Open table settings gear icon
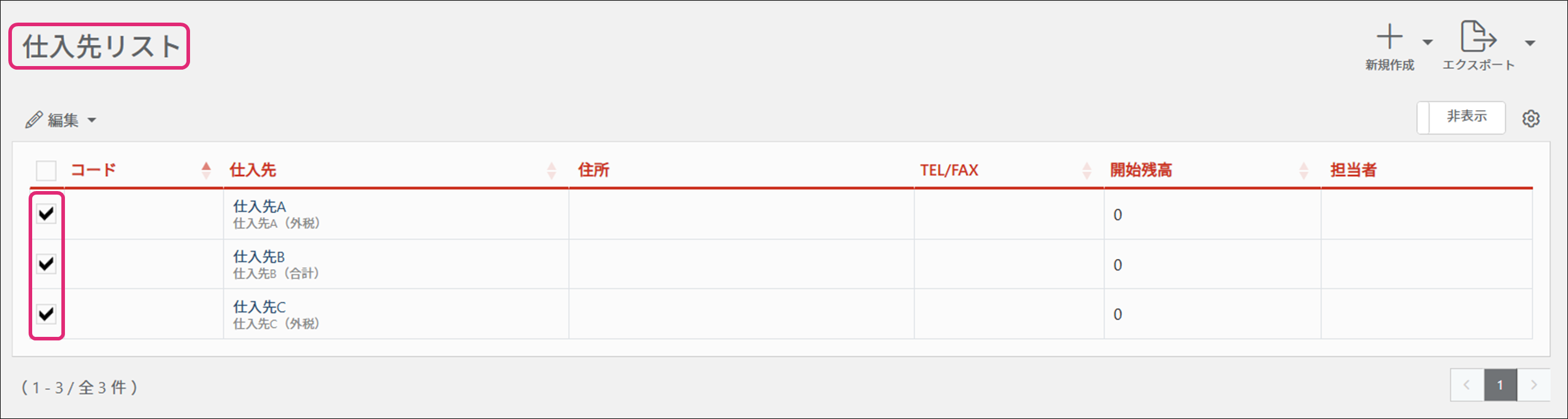This screenshot has width=1568, height=419. click(x=1531, y=118)
